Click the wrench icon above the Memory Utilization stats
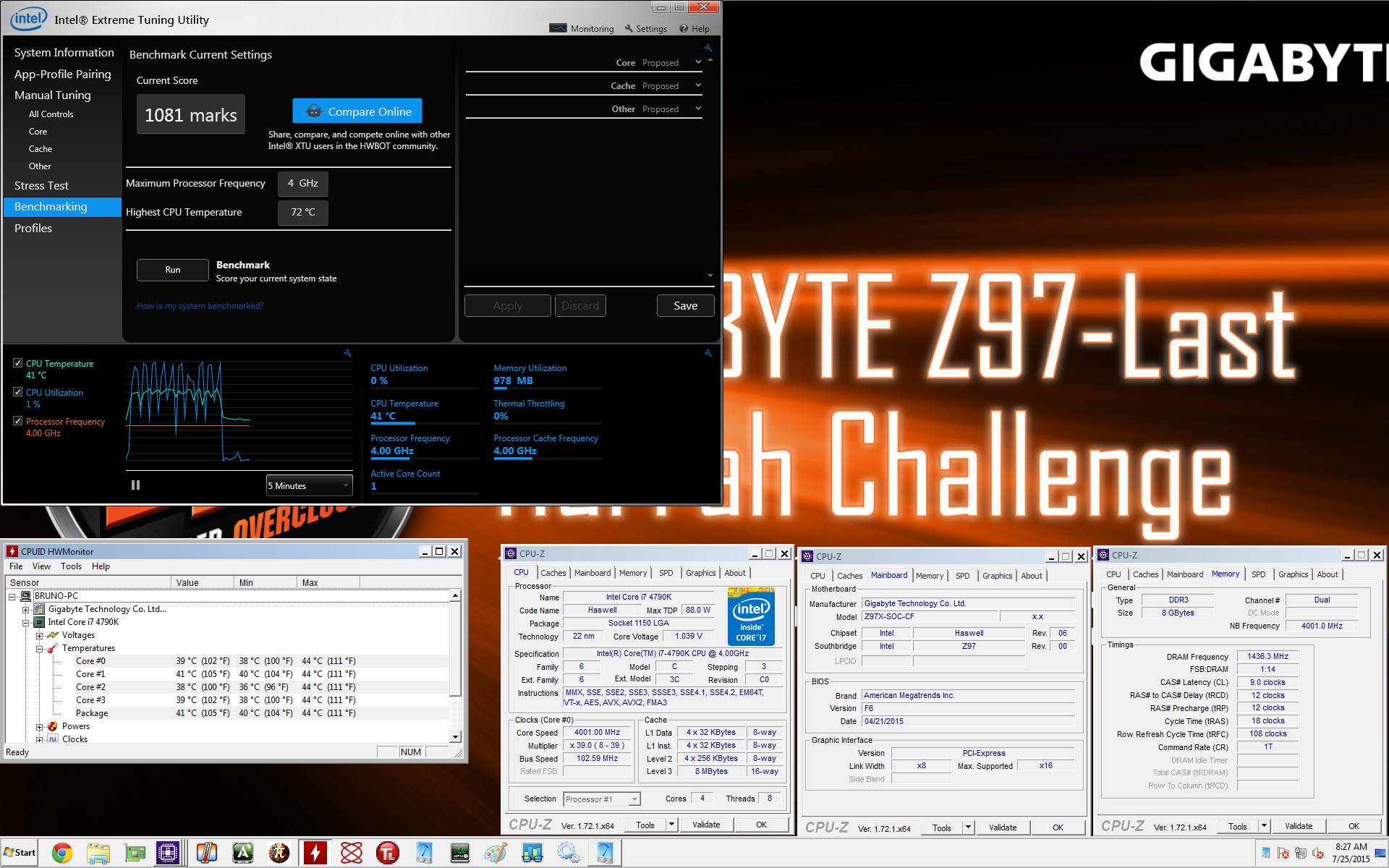This screenshot has height=868, width=1389. pos(708,353)
